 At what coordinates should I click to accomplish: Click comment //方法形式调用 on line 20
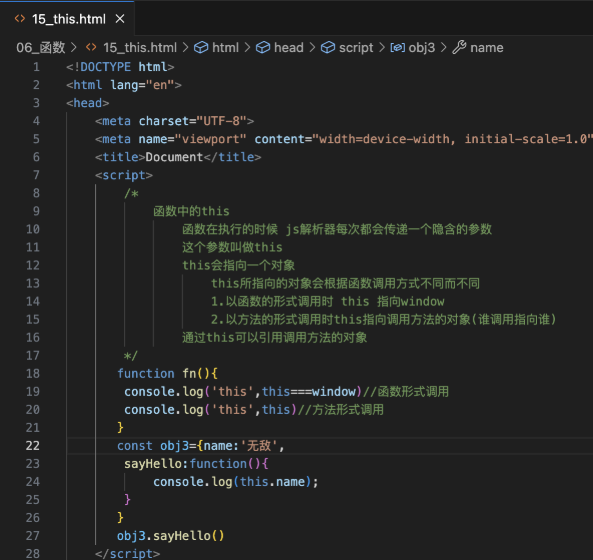click(341, 410)
